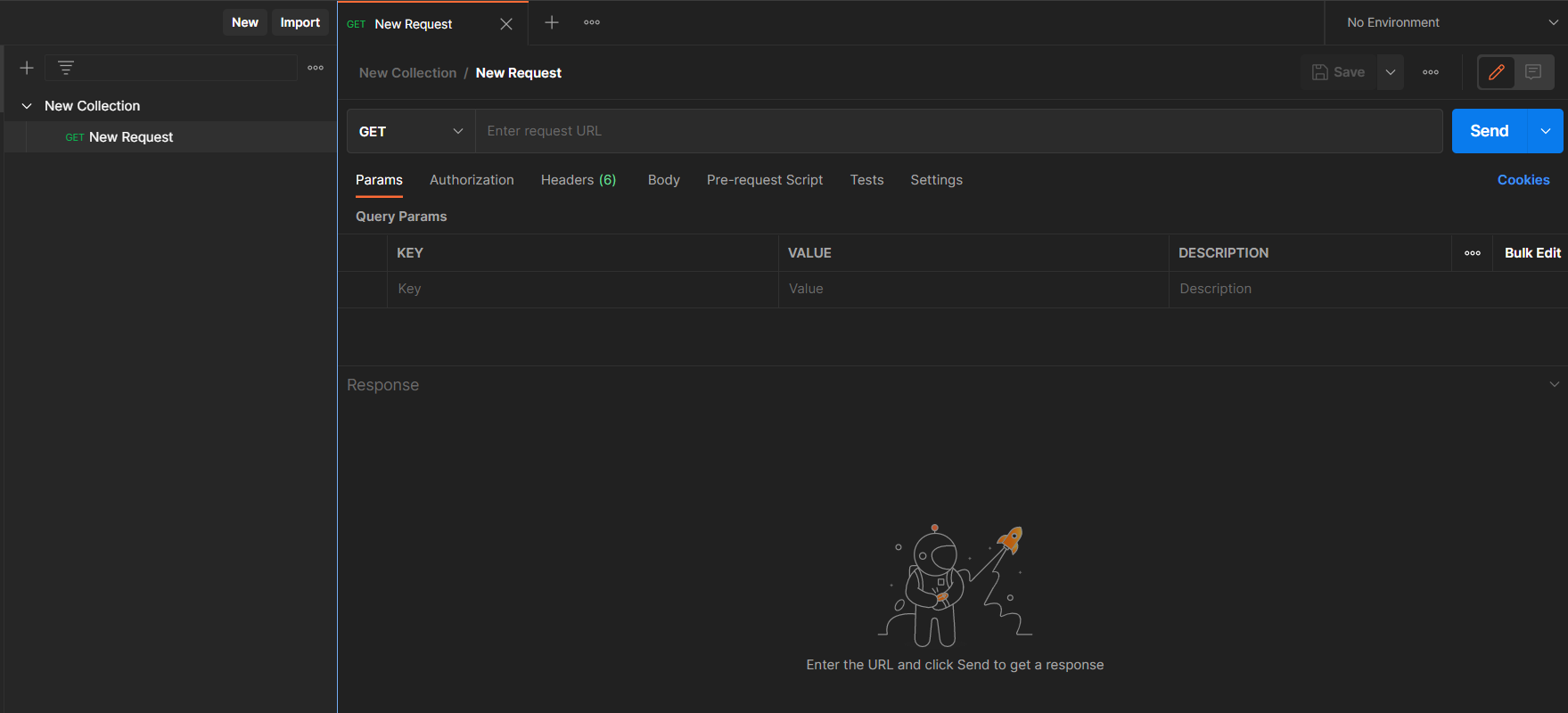
Task: Open Cookies link
Action: click(1523, 180)
